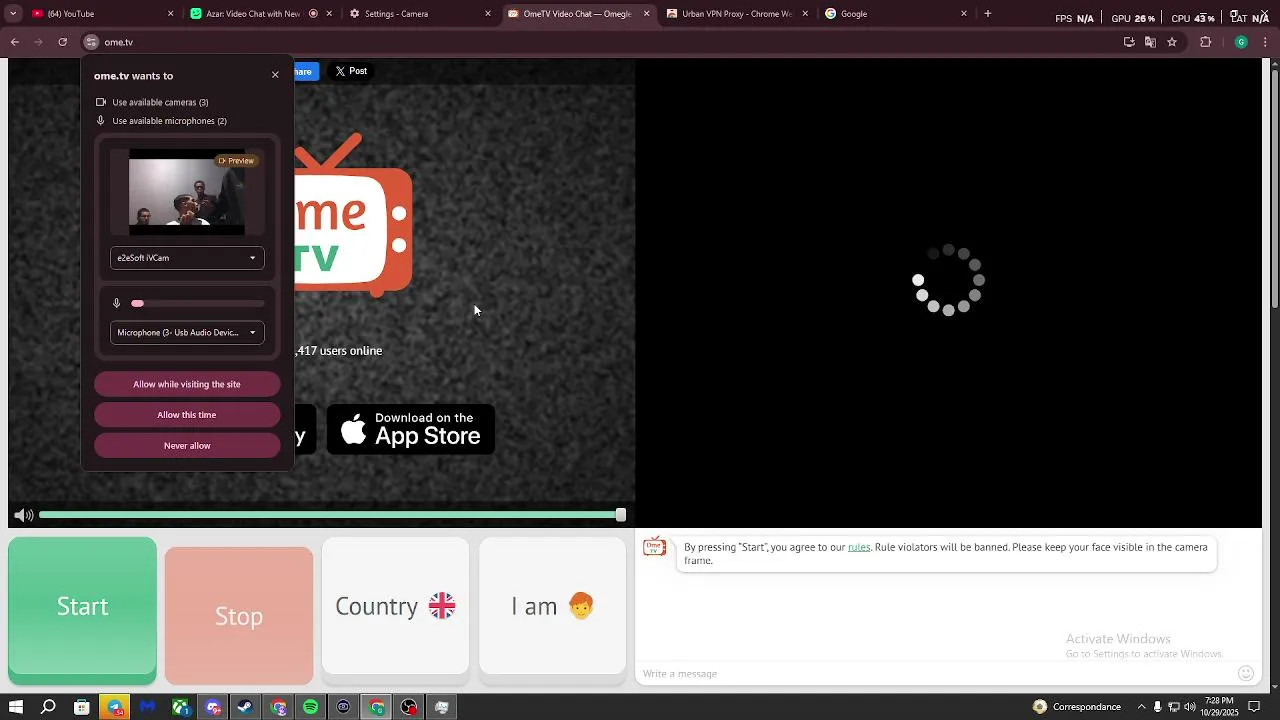Open the 7:28 PM clock calendar
Screen dimensions: 1280x720
[x=1220, y=707]
